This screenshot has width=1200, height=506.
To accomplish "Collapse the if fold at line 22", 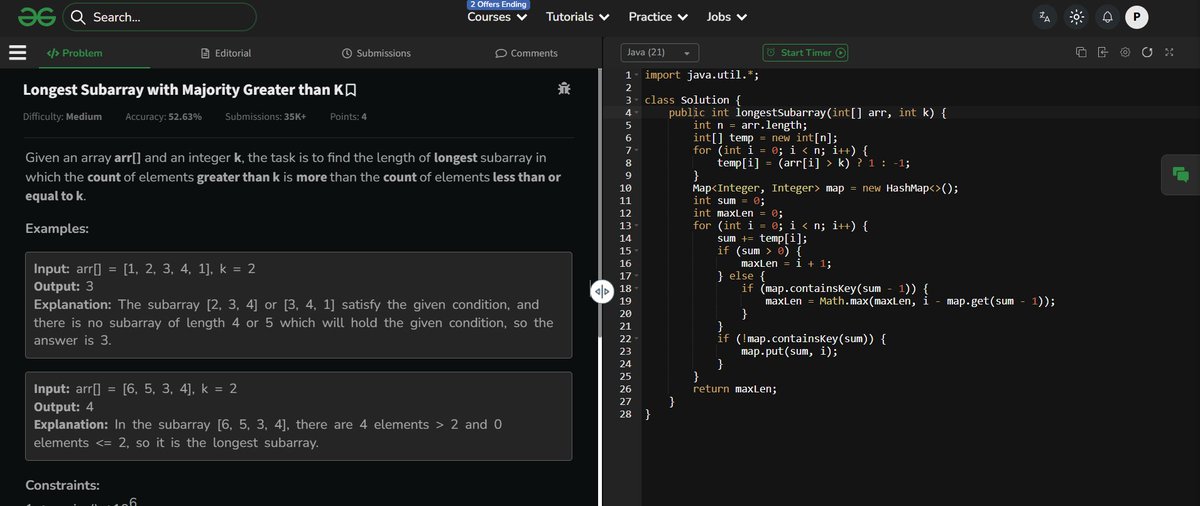I will click(x=636, y=338).
